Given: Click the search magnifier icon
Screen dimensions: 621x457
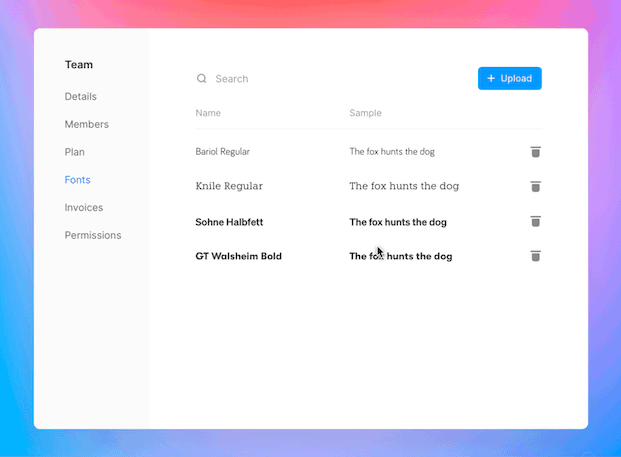Looking at the screenshot, I should [202, 78].
